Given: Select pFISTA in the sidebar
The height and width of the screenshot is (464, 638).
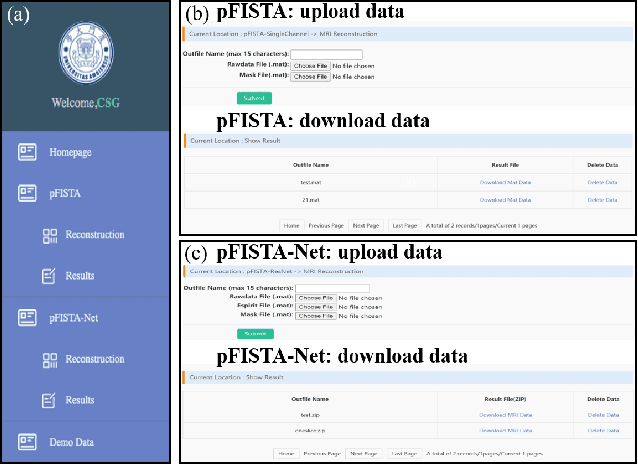Looking at the screenshot, I should coord(65,193).
